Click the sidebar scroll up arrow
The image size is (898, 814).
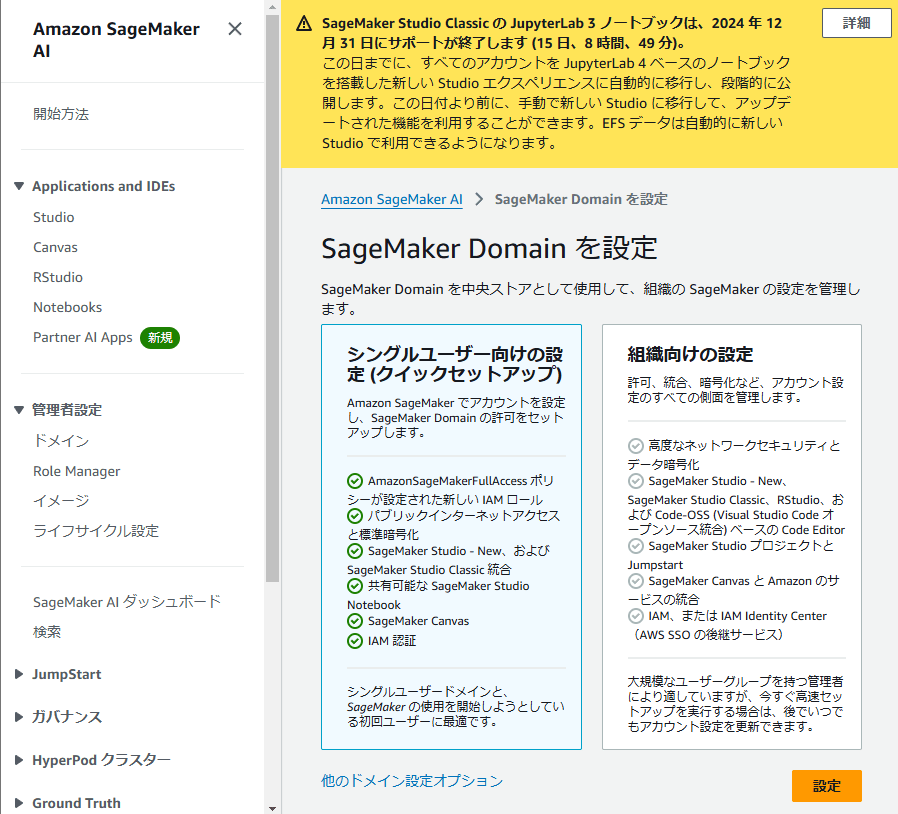click(x=273, y=7)
